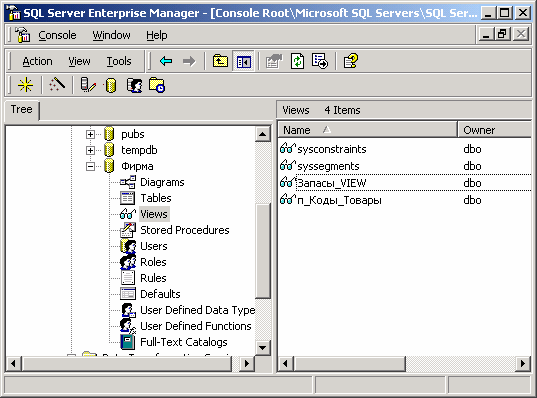Open the Help menu
This screenshot has height=398, width=537.
coord(157,35)
